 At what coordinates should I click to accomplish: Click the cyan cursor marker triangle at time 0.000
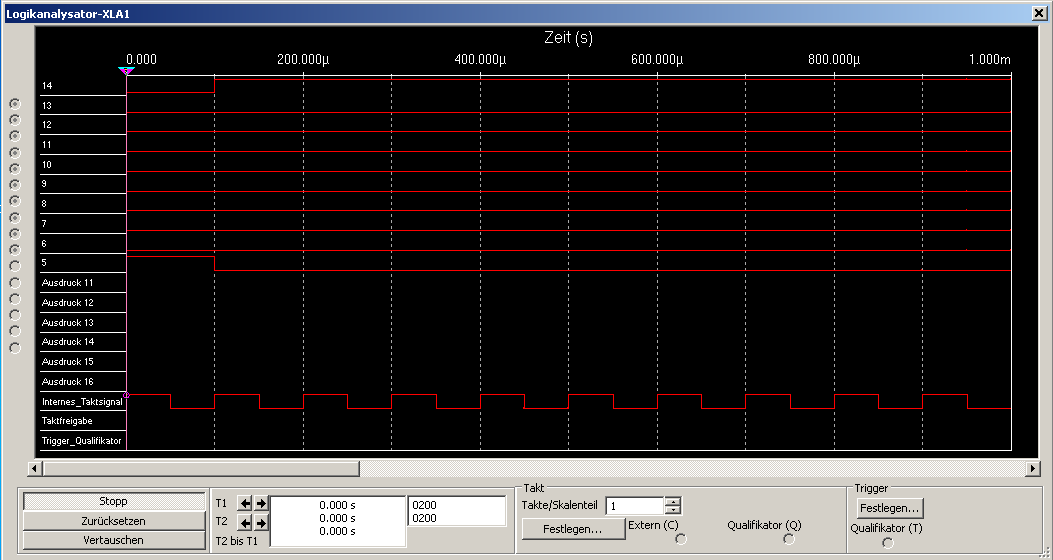(x=126, y=71)
